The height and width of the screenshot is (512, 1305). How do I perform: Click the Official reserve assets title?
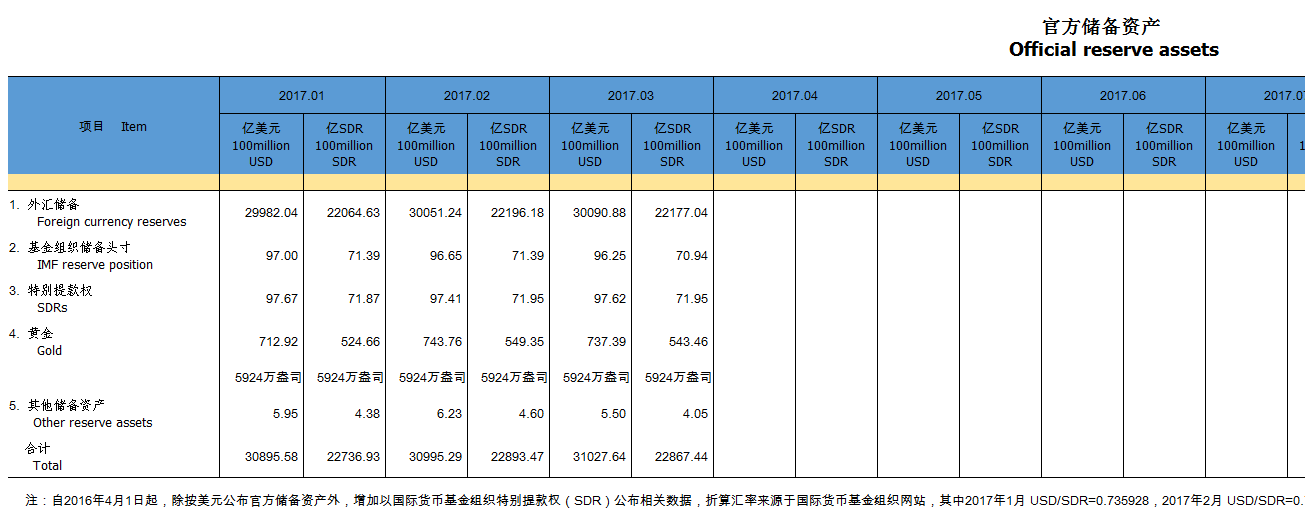[x=1113, y=50]
